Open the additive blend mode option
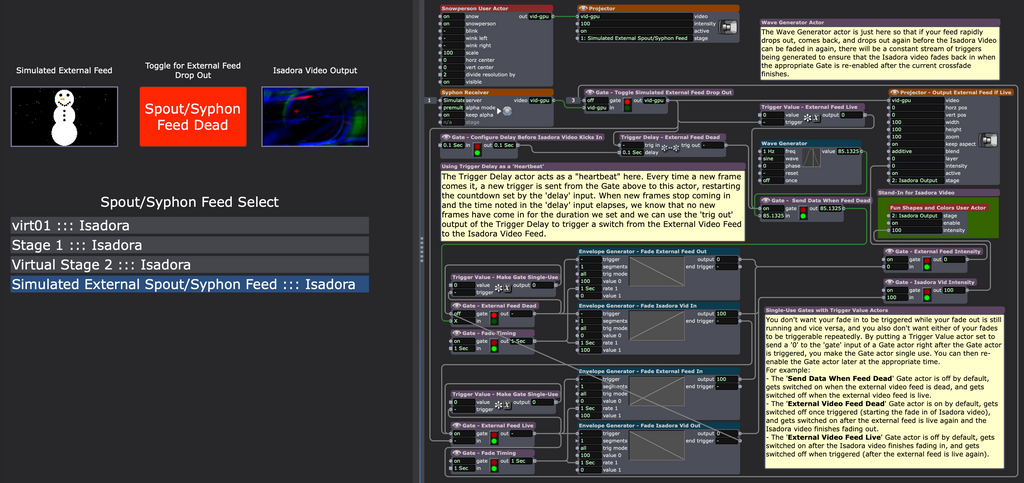1024x483 pixels. pos(918,151)
